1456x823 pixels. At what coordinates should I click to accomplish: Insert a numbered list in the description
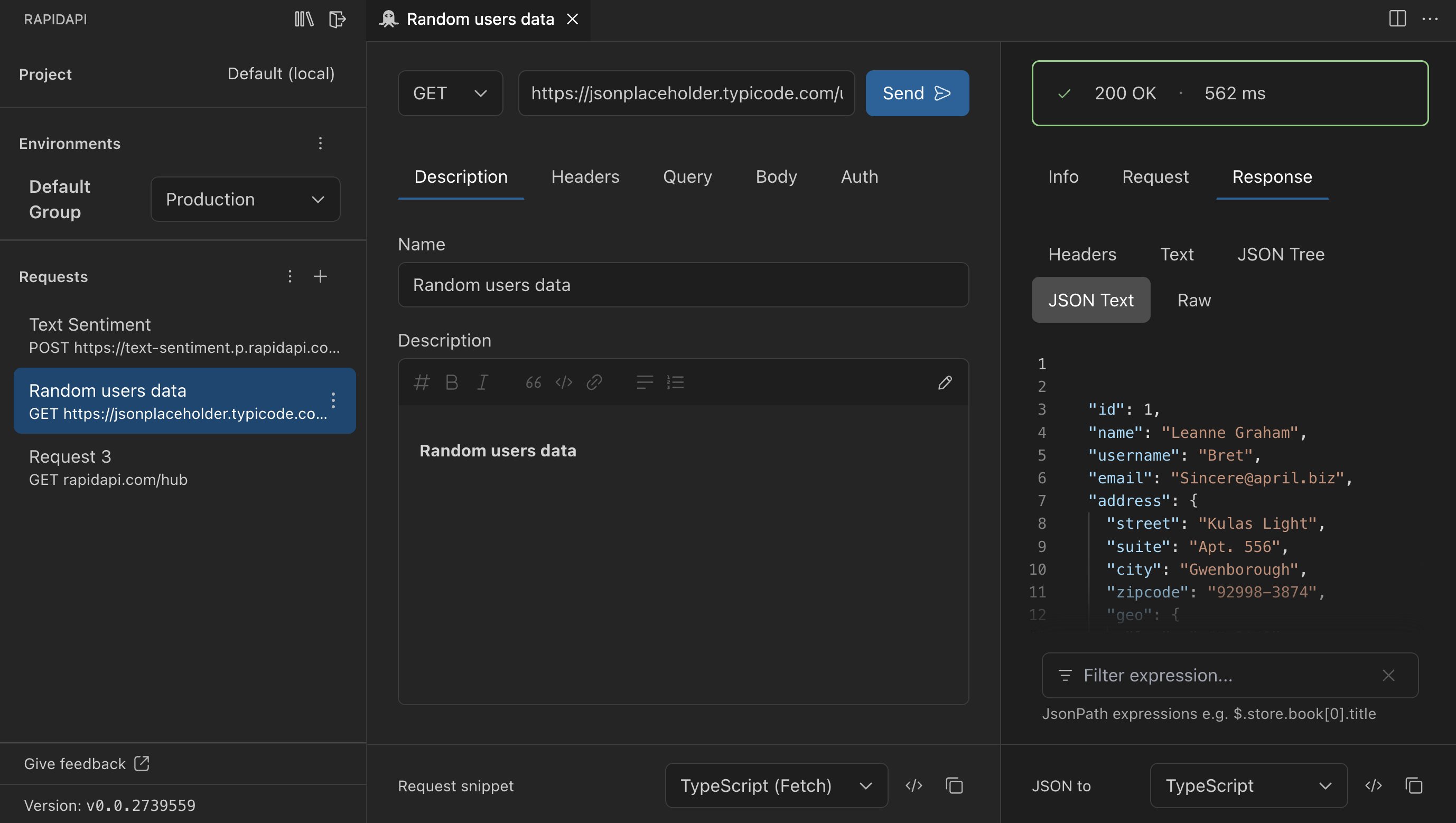click(x=676, y=382)
